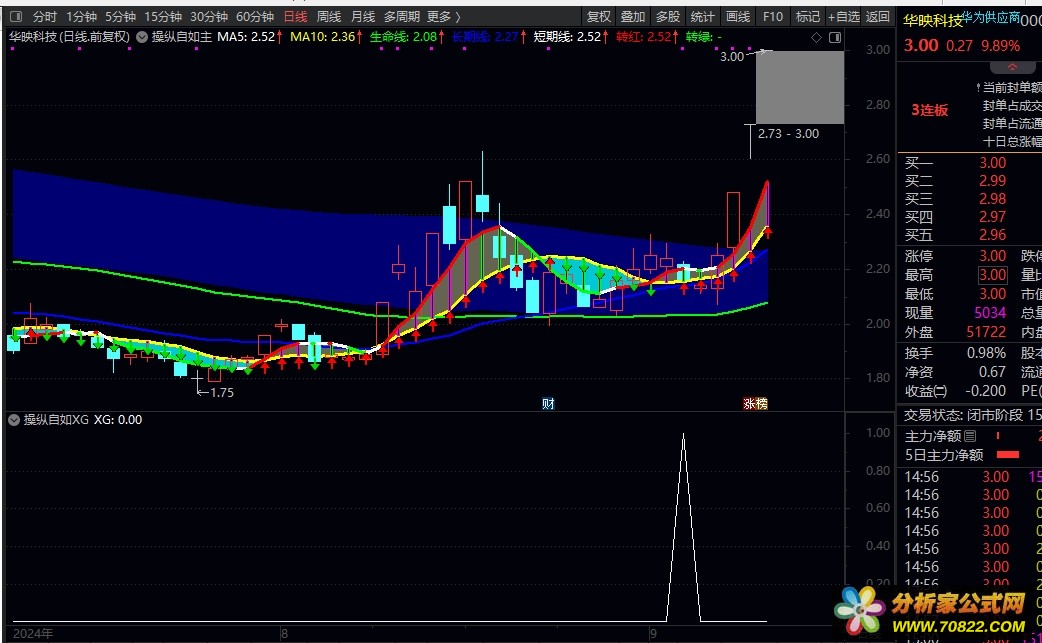Select the 60分钟 period tab
The width and height of the screenshot is (1042, 643).
[255, 17]
